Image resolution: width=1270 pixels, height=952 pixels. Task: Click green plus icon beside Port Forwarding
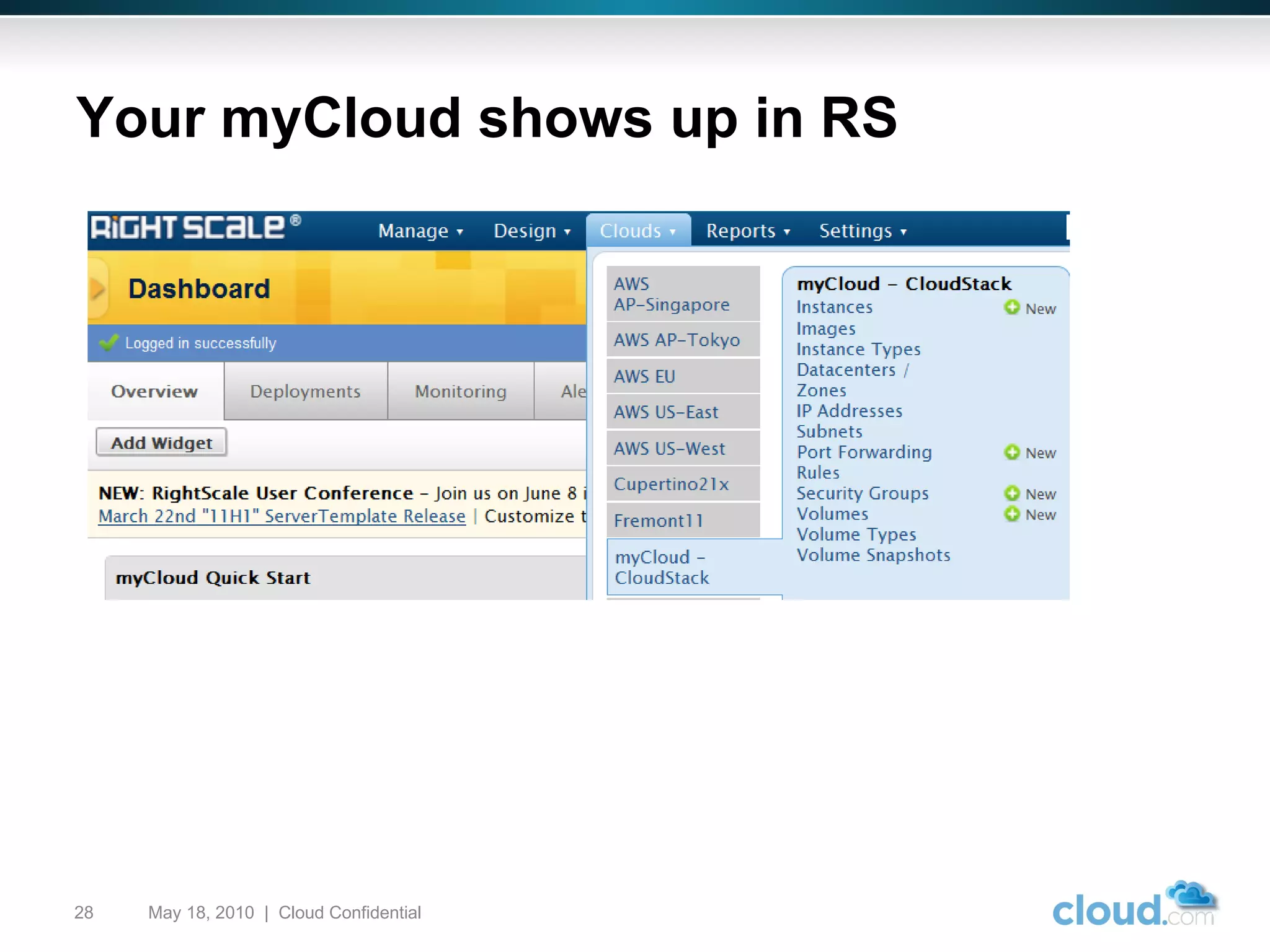click(x=1012, y=452)
